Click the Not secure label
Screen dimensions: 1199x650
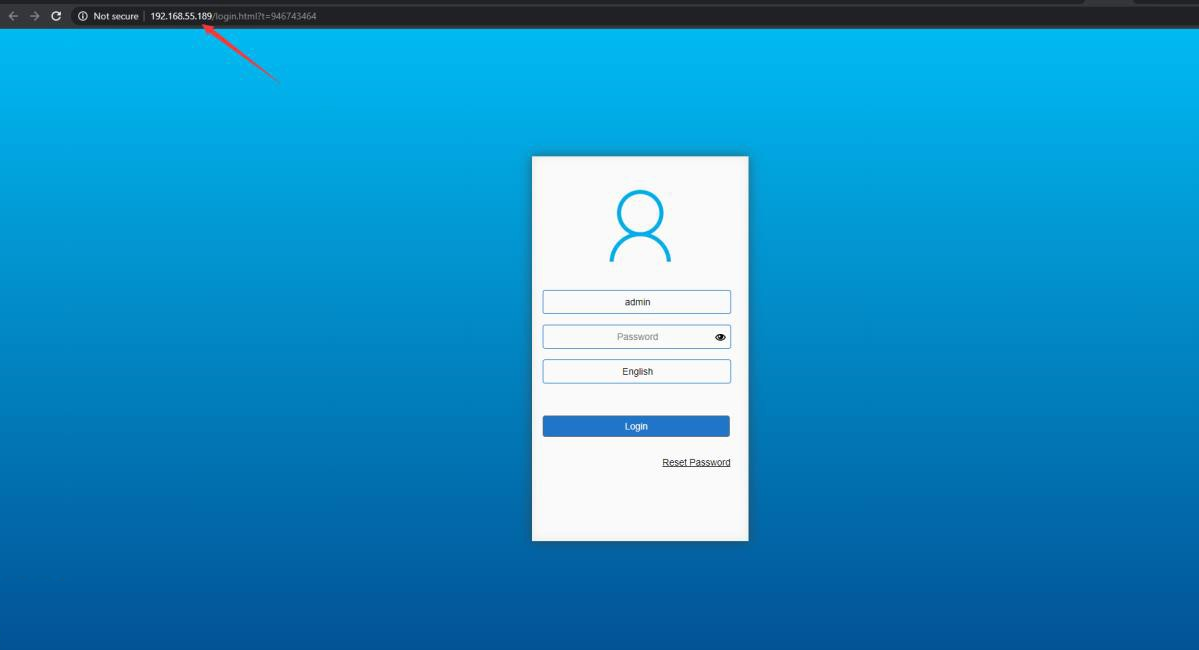[115, 16]
